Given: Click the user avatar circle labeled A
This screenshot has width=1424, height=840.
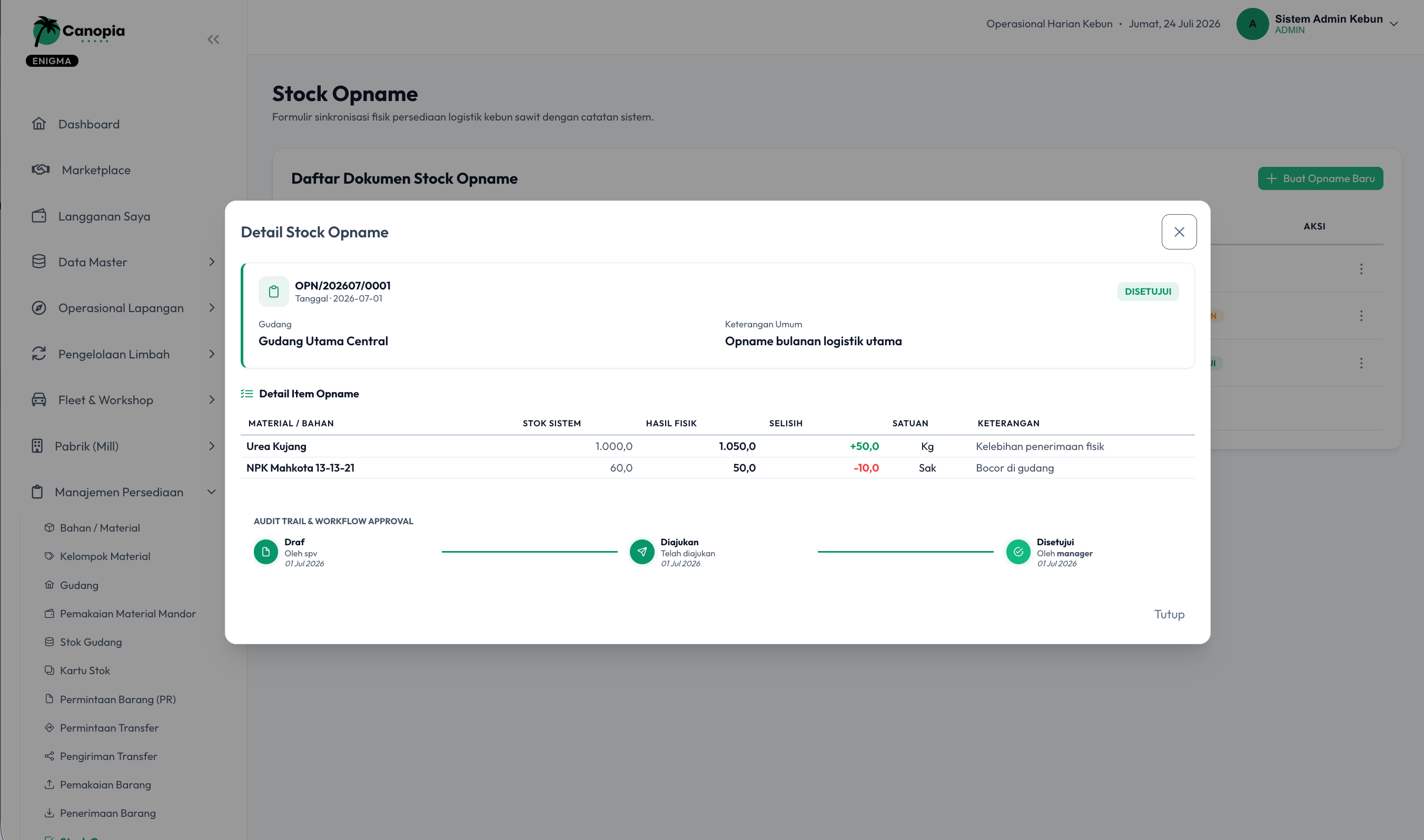Looking at the screenshot, I should pos(1252,24).
